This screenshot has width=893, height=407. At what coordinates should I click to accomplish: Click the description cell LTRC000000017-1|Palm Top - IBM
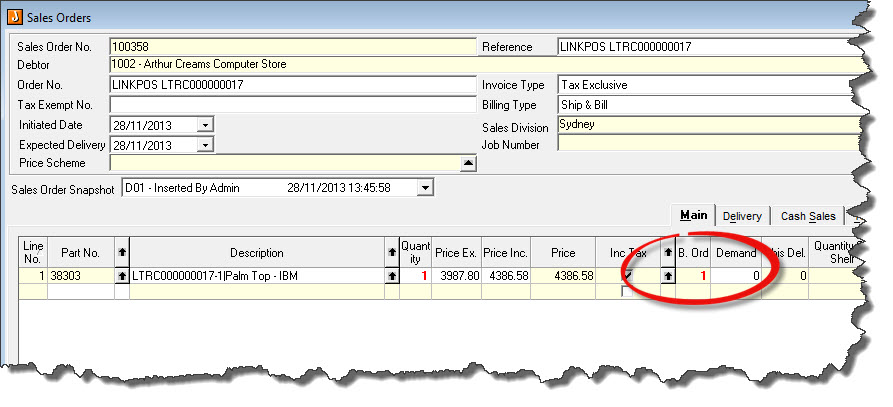(x=257, y=276)
